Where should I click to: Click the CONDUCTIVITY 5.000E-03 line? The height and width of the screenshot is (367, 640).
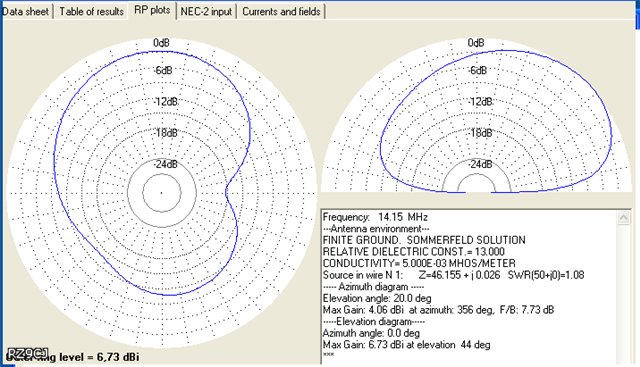pyautogui.click(x=419, y=263)
